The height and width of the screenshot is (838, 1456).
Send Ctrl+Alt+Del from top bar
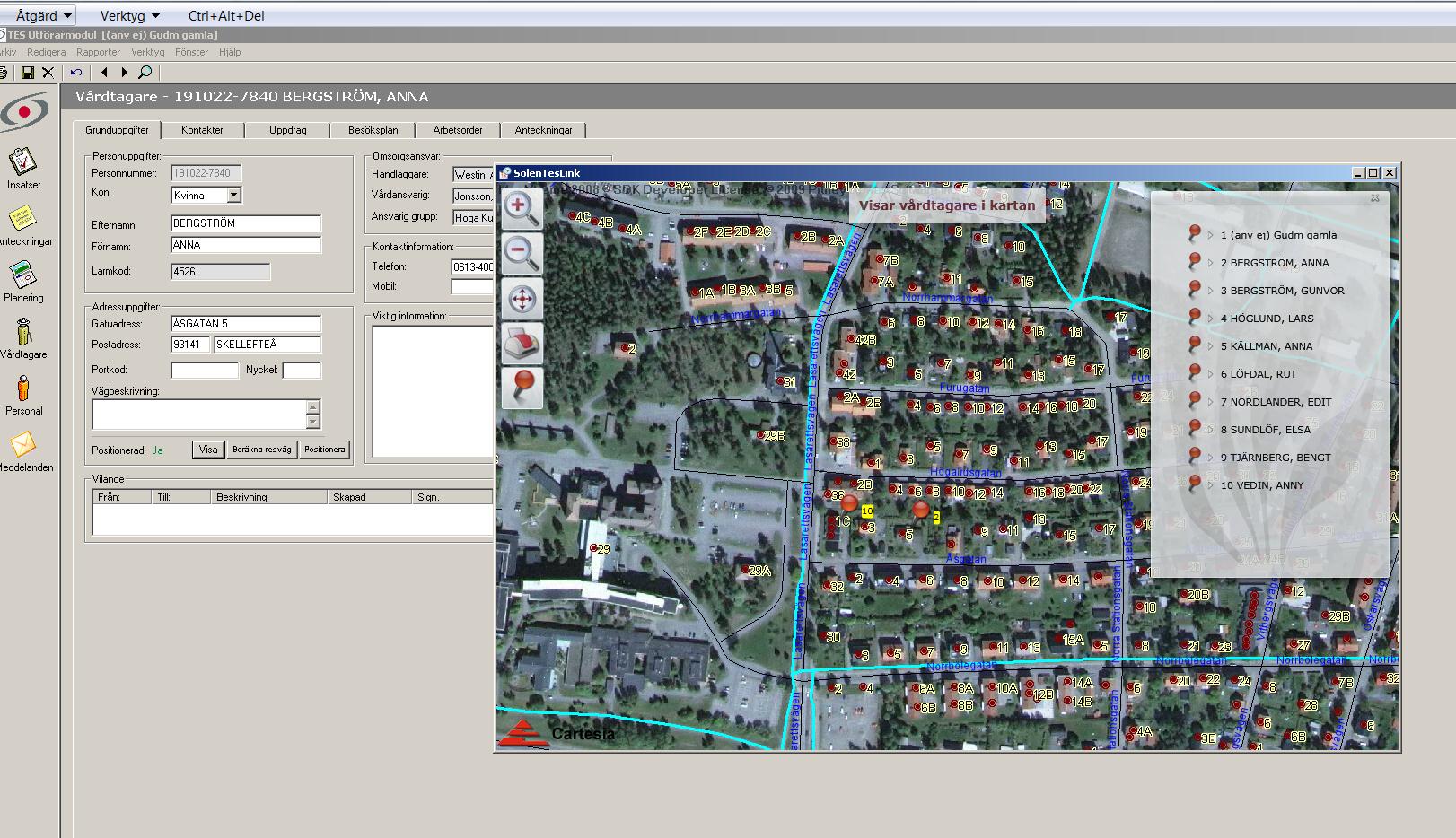[226, 15]
